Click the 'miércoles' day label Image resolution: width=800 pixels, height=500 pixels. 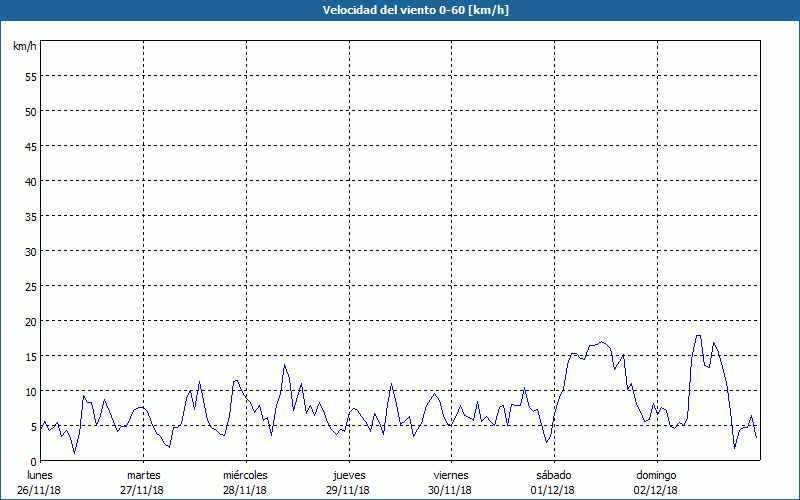point(245,475)
